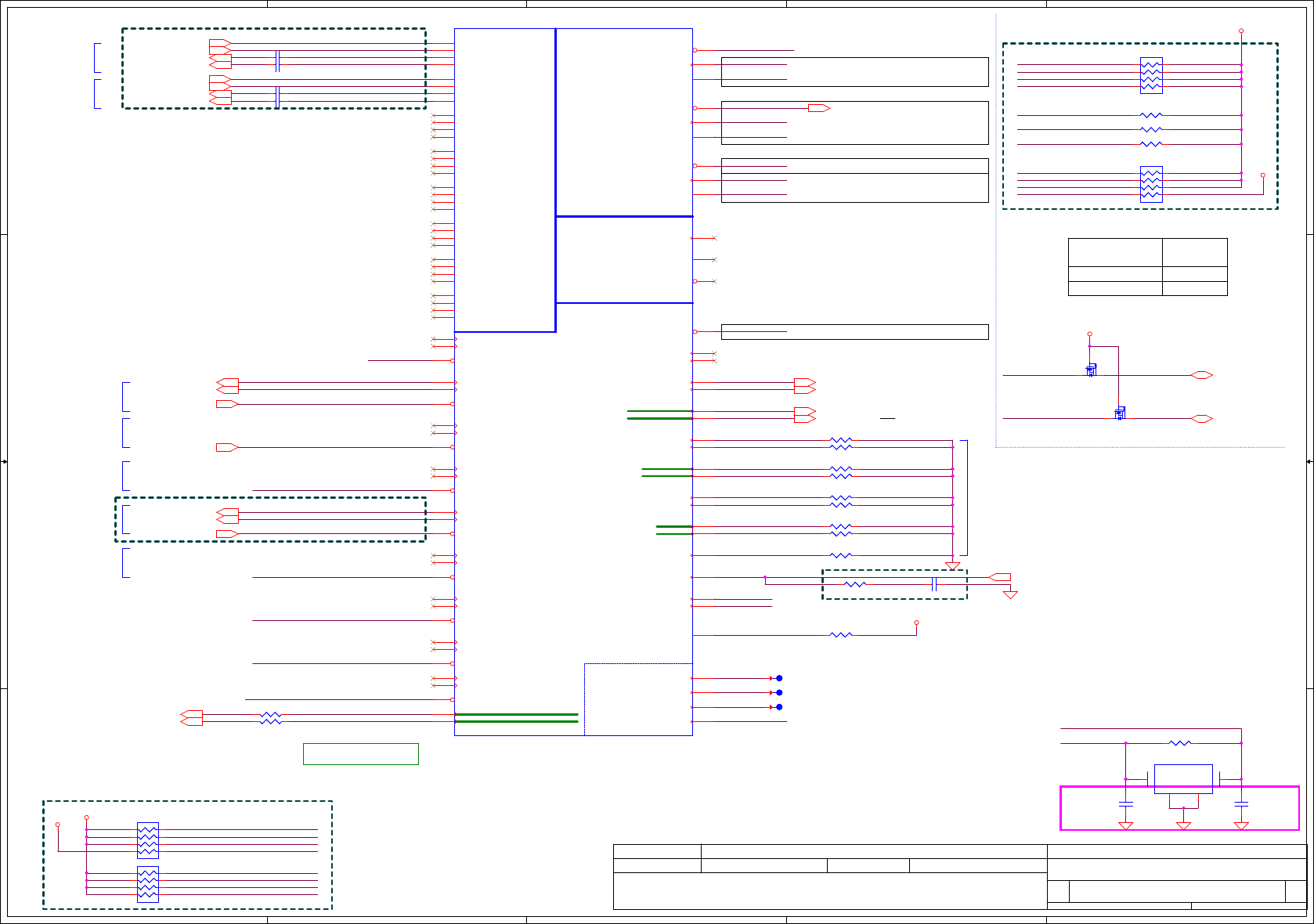Select lower capacitor in top-left dashed box

point(277,97)
